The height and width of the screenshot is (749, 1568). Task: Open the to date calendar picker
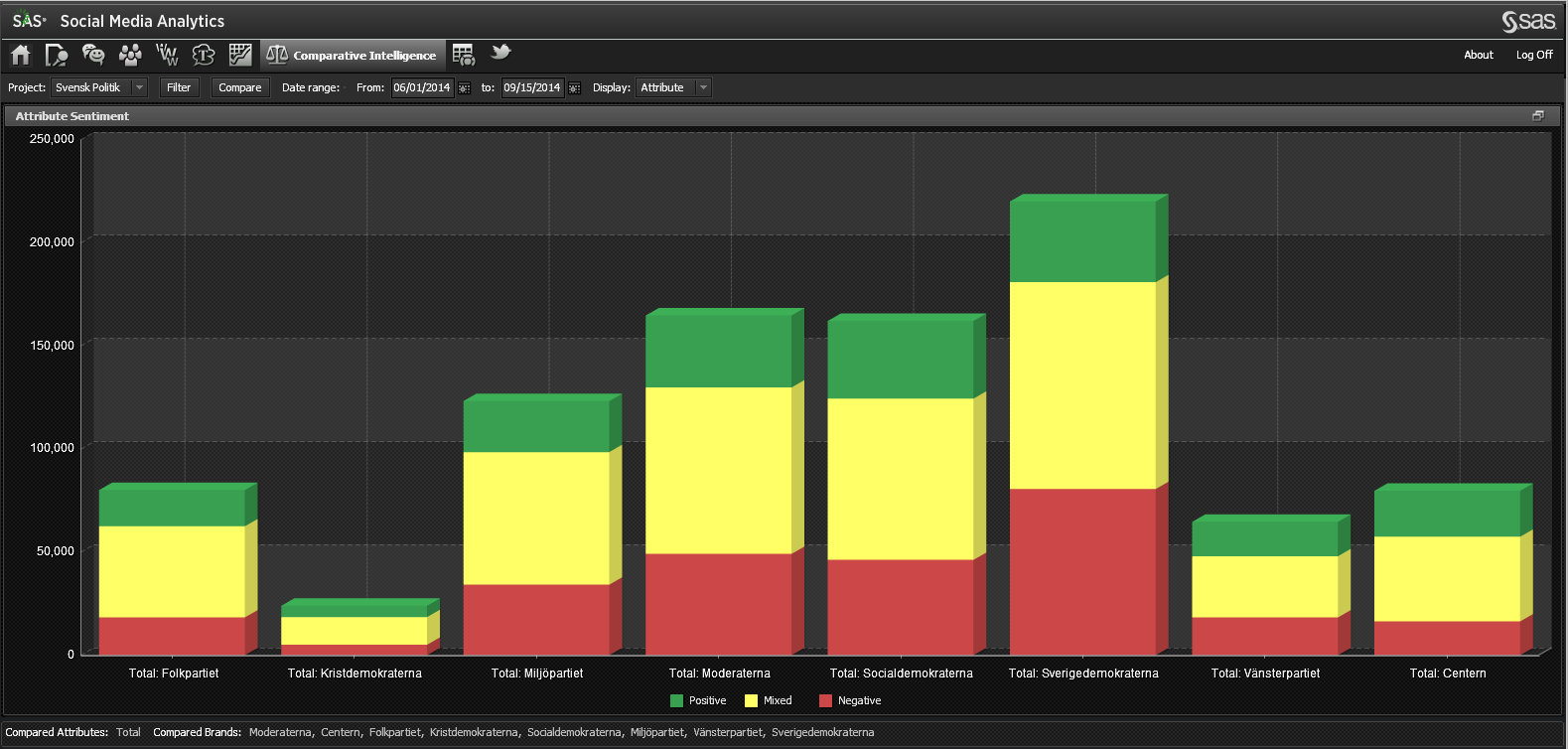574,88
